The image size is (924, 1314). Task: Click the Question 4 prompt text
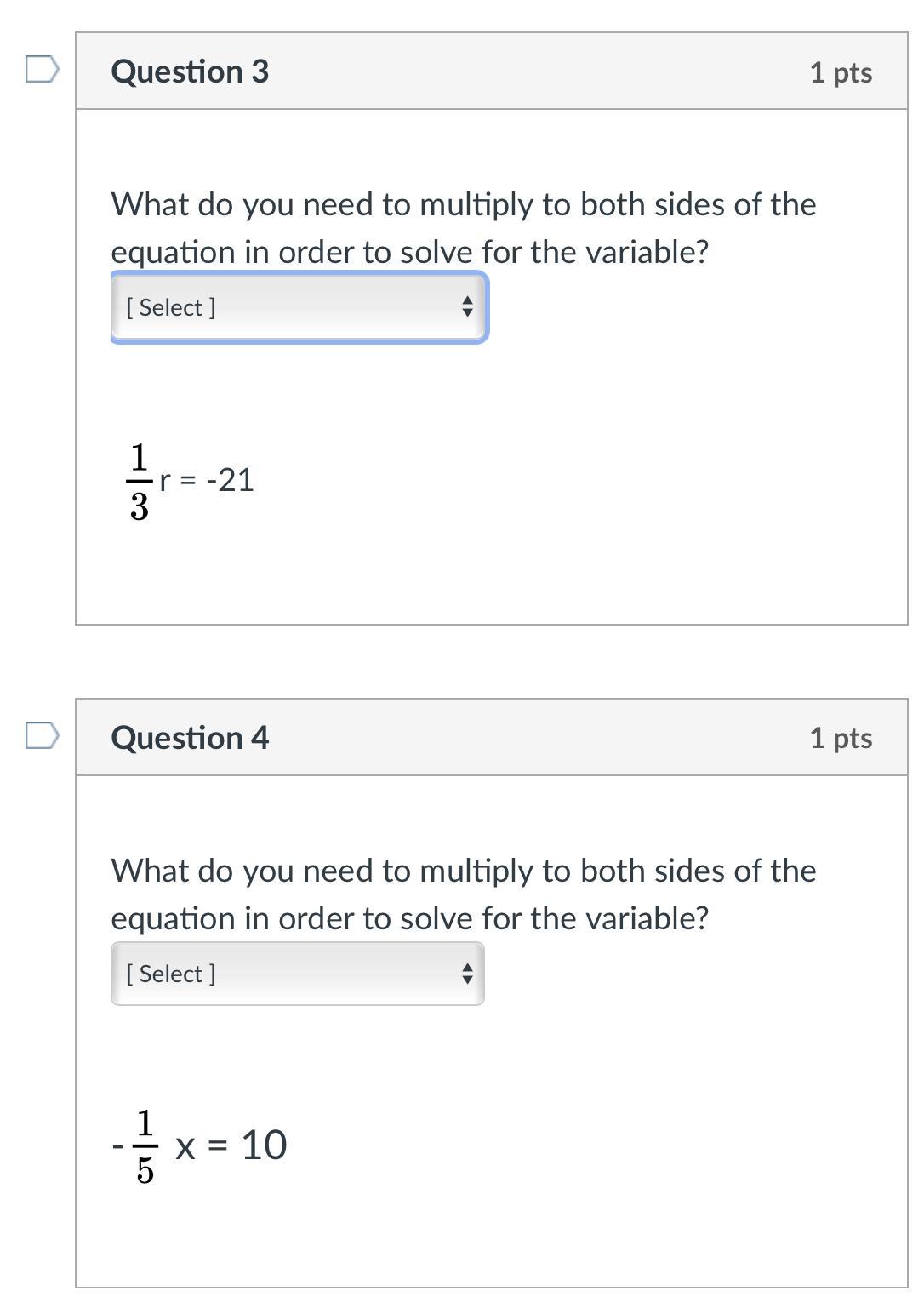(463, 894)
